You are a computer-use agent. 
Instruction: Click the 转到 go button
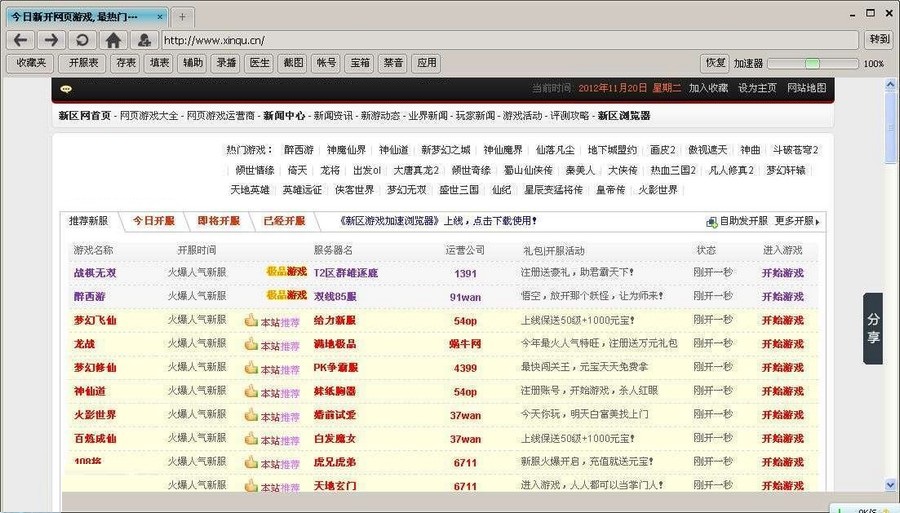point(879,40)
